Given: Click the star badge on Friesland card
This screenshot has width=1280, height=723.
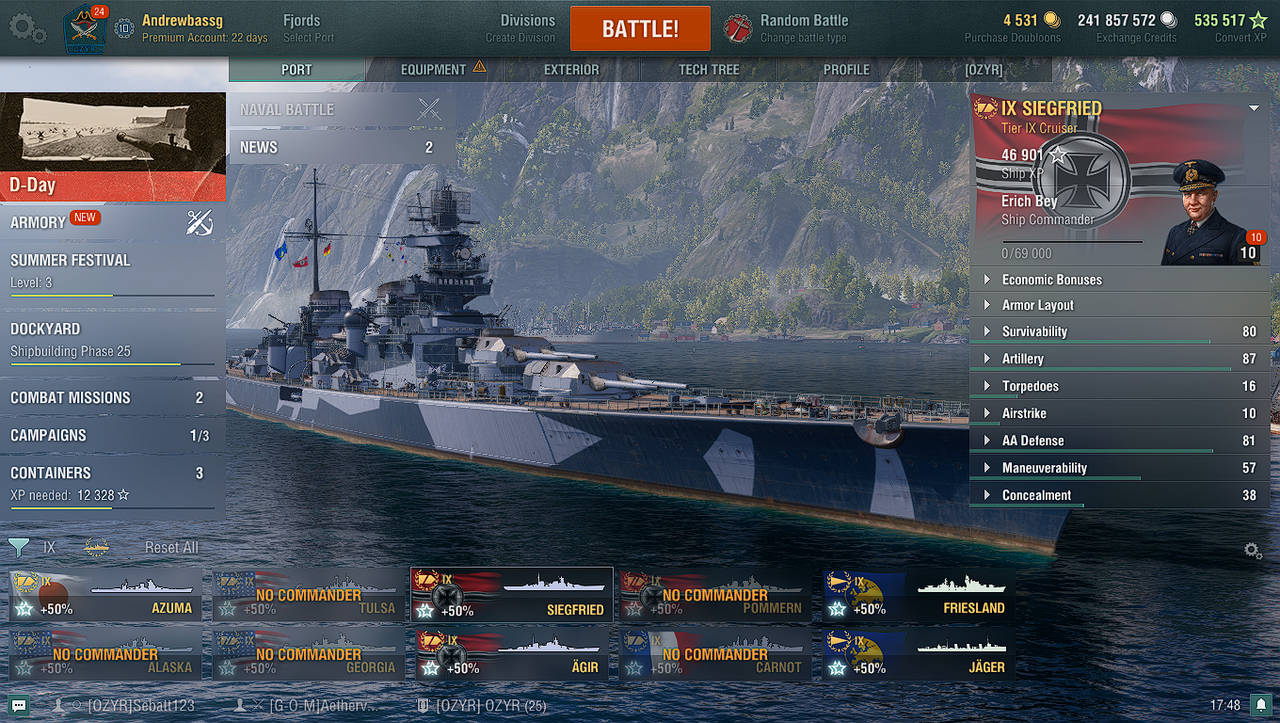Looking at the screenshot, I should tap(838, 608).
